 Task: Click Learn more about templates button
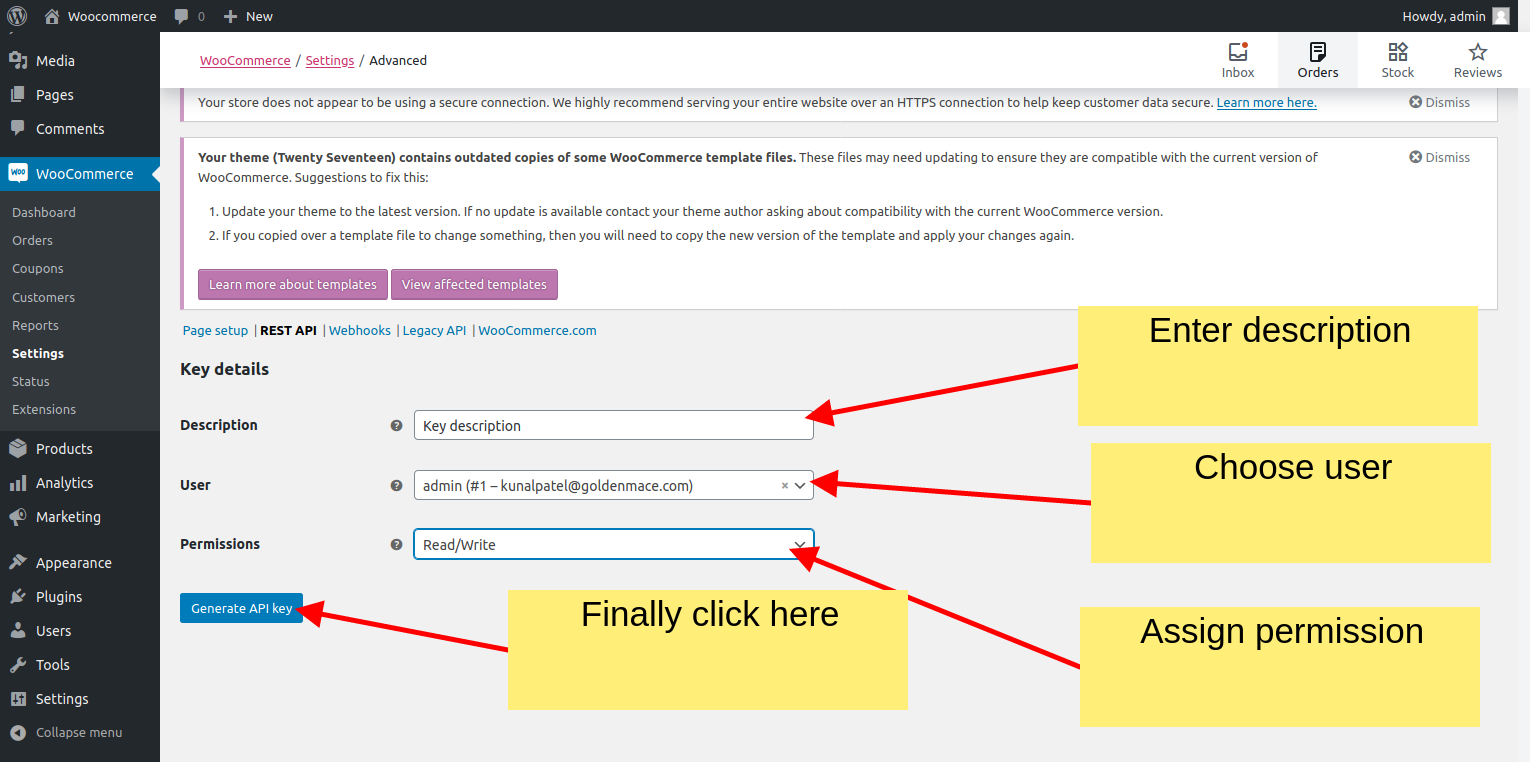click(293, 284)
